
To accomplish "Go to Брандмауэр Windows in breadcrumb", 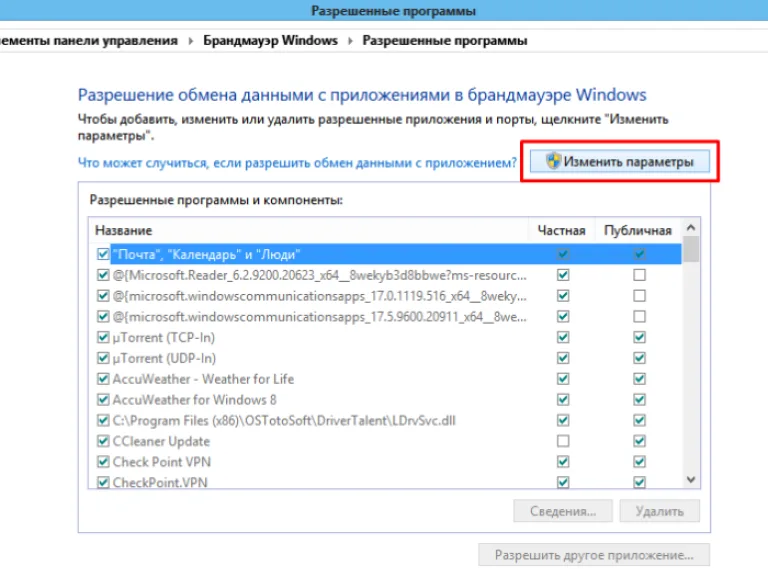I will (270, 40).
